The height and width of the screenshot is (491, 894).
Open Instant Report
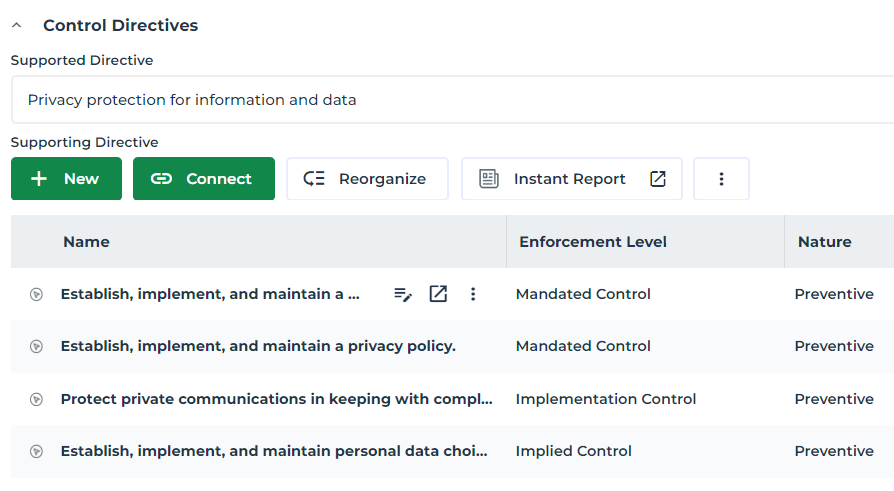(x=570, y=179)
